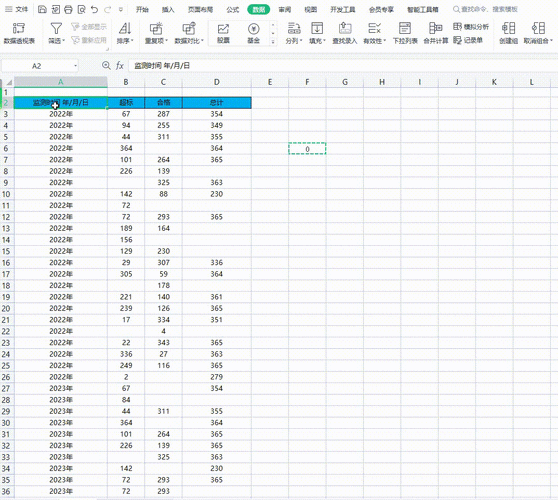Click the 下拉列表 dropdown list icon
The height and width of the screenshot is (500, 558).
(405, 28)
